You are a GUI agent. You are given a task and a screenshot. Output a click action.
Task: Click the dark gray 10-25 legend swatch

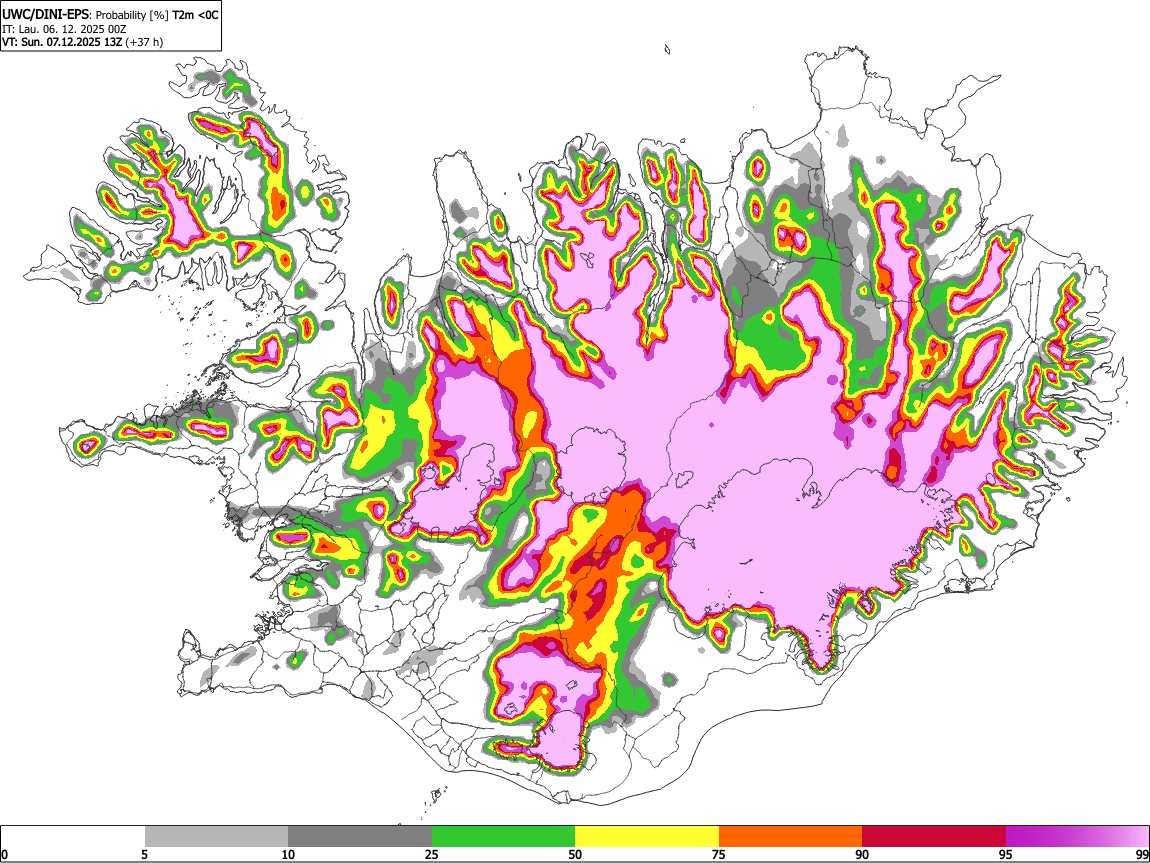360,837
